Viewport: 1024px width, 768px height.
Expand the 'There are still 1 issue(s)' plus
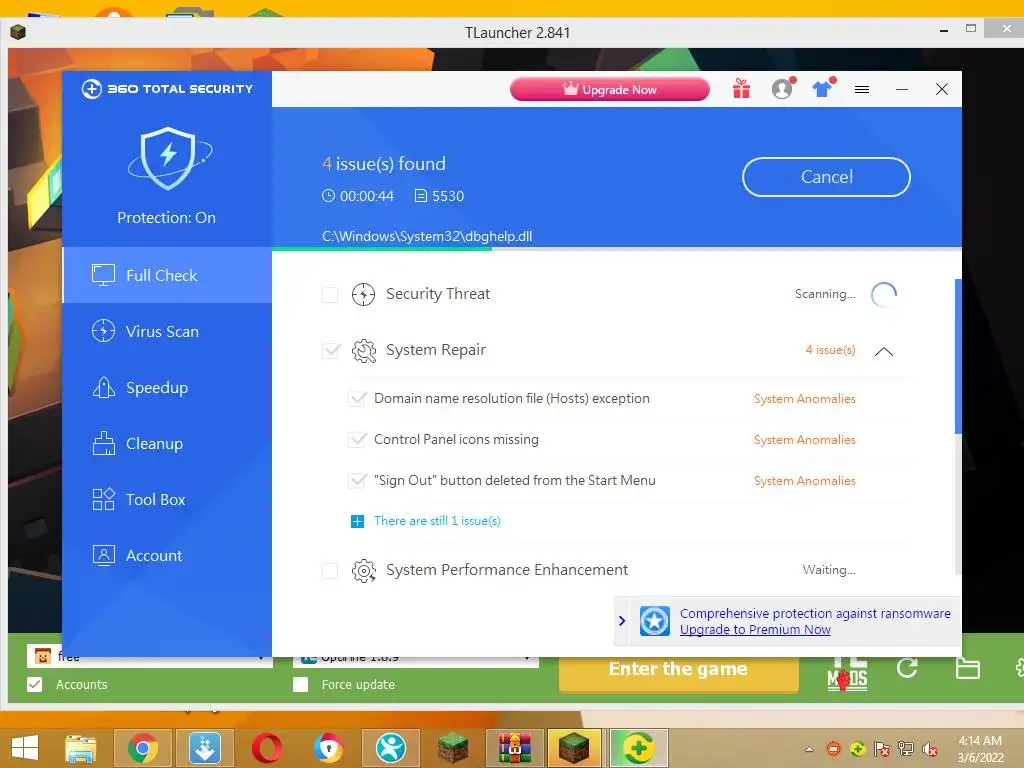click(x=357, y=521)
